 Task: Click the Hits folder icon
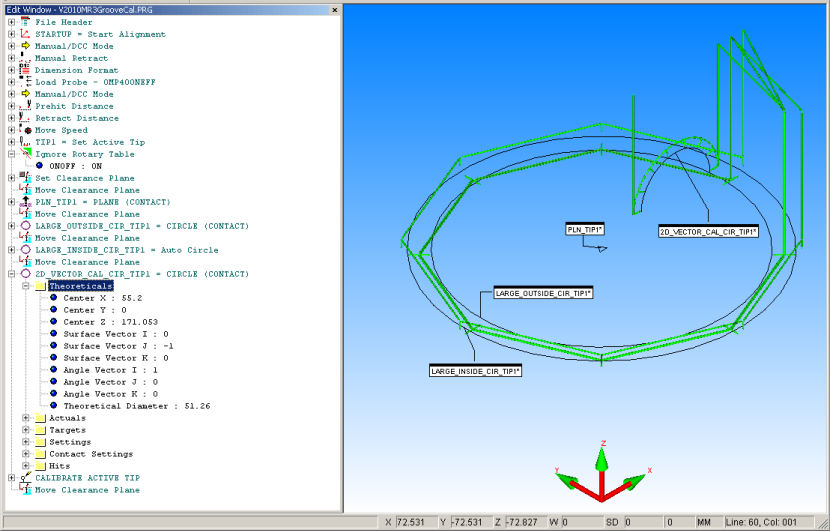coord(40,466)
